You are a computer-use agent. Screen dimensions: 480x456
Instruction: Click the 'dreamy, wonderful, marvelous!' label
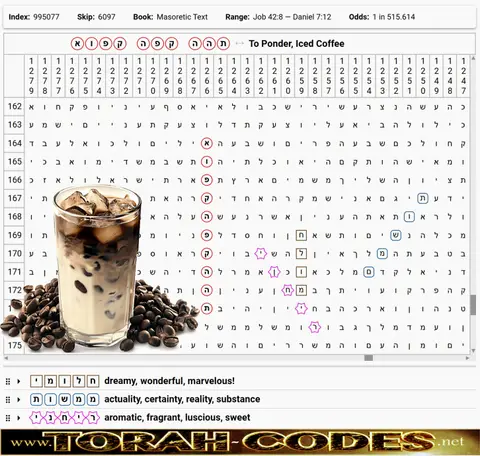coord(169,381)
